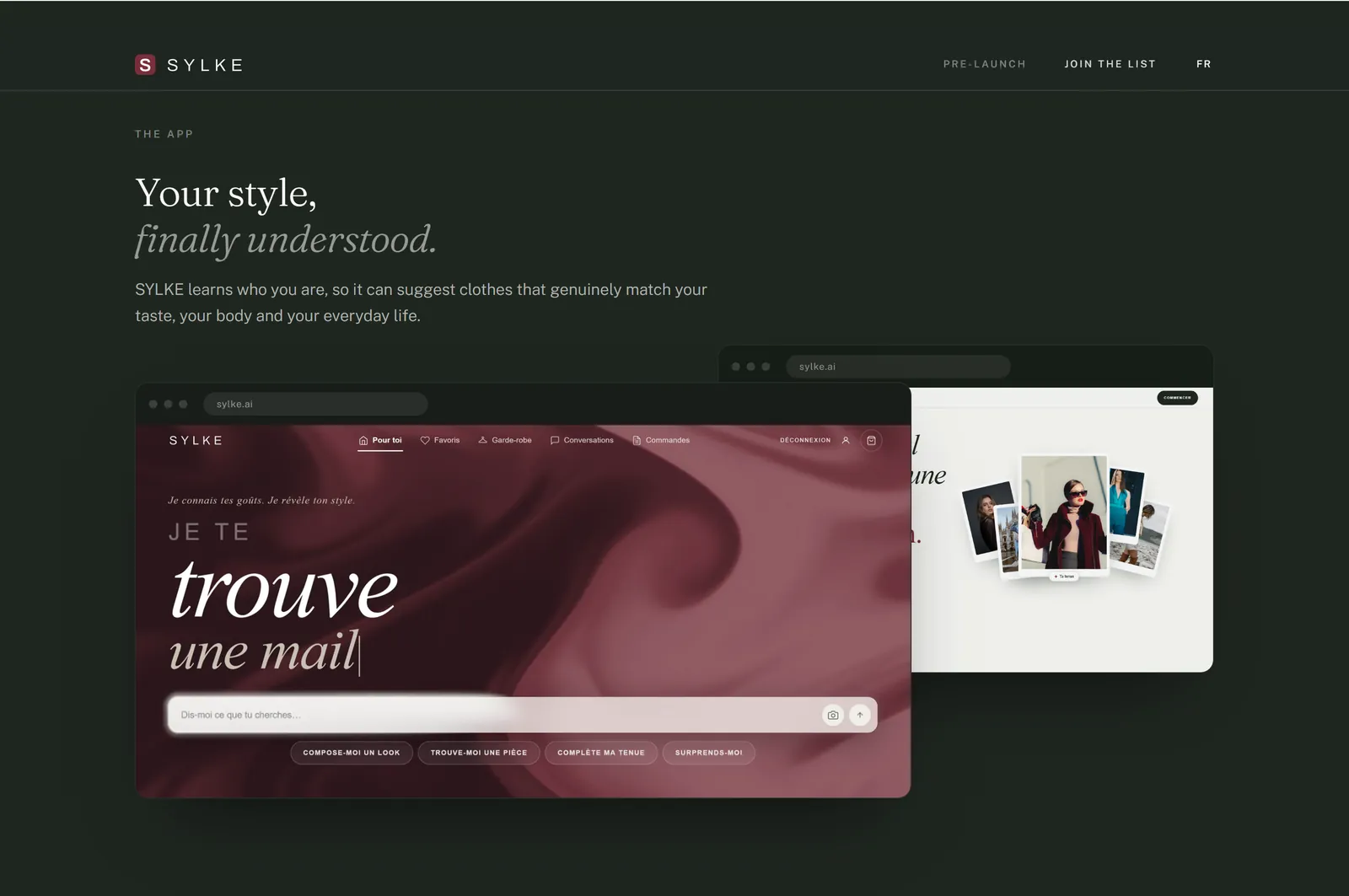Click the SYLKE logo inside the app mockup

(x=196, y=441)
